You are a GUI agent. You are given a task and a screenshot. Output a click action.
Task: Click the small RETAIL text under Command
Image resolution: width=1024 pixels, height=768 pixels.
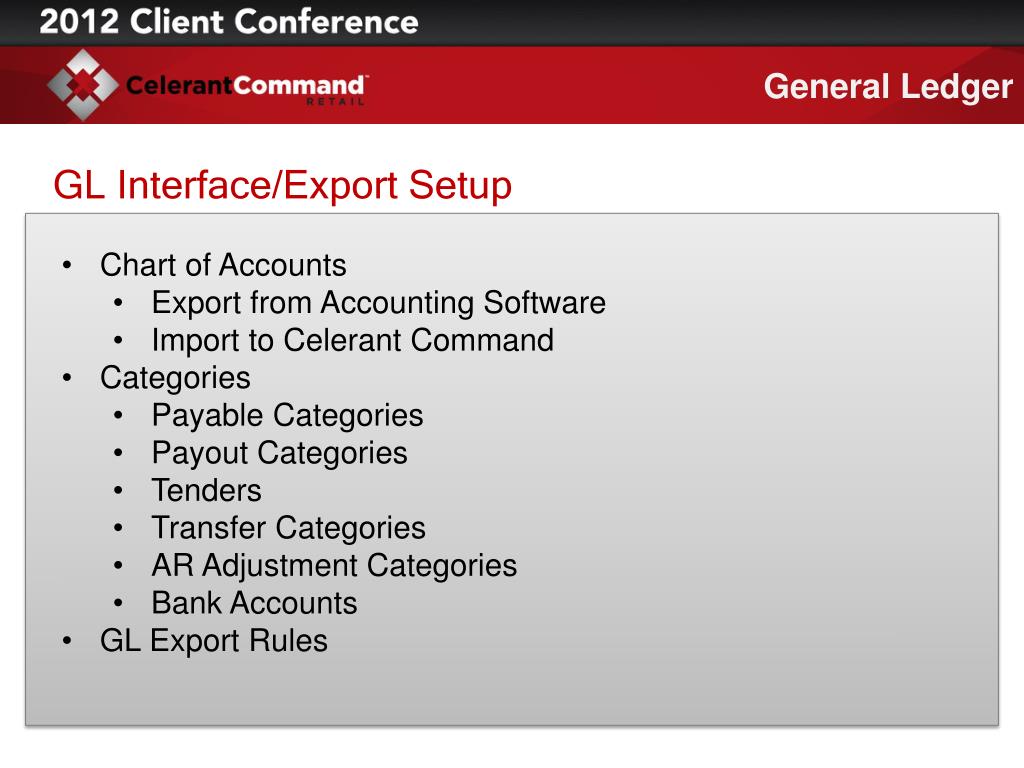(x=335, y=101)
